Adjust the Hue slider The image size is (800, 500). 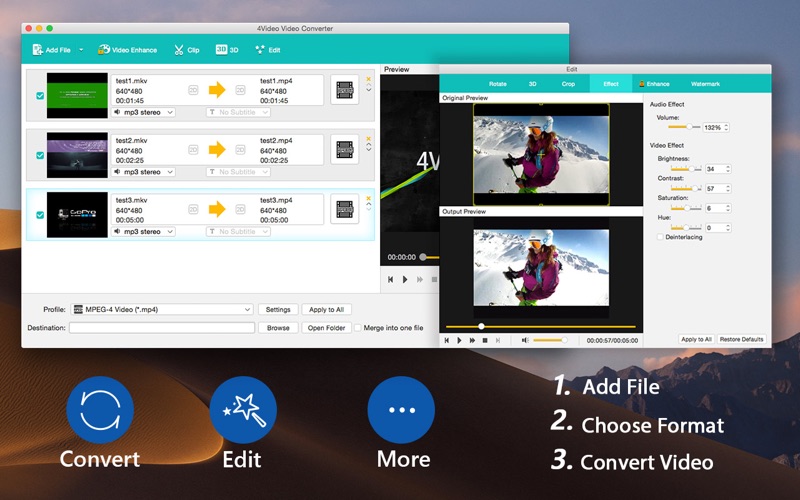pos(686,227)
